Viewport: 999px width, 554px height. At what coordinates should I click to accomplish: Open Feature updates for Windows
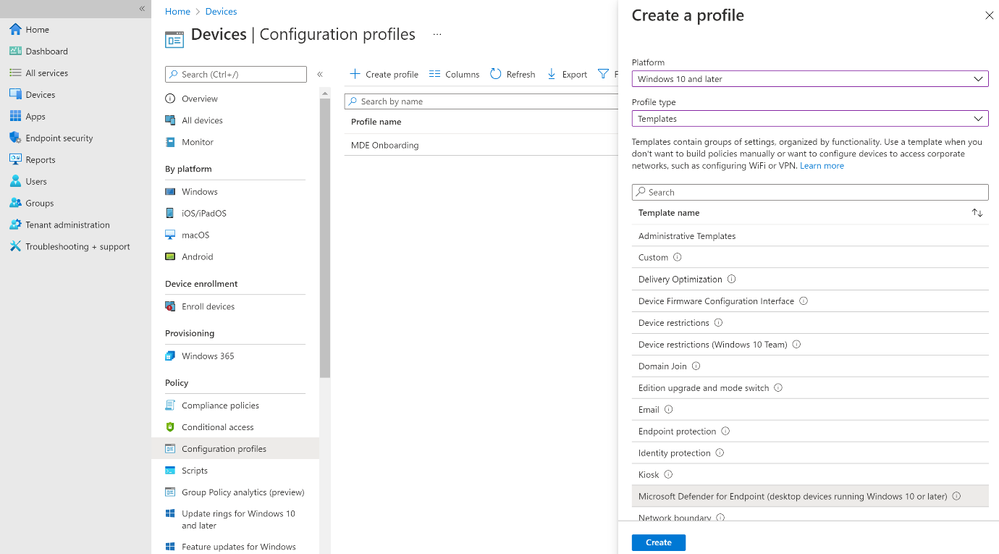[236, 546]
